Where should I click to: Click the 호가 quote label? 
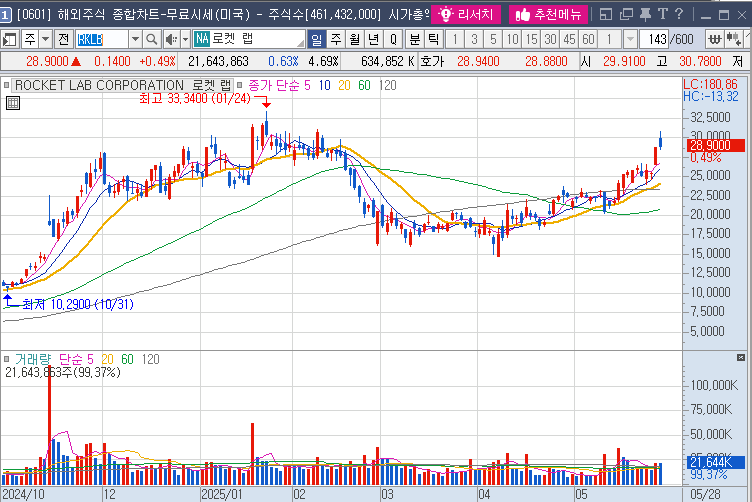tap(432, 61)
